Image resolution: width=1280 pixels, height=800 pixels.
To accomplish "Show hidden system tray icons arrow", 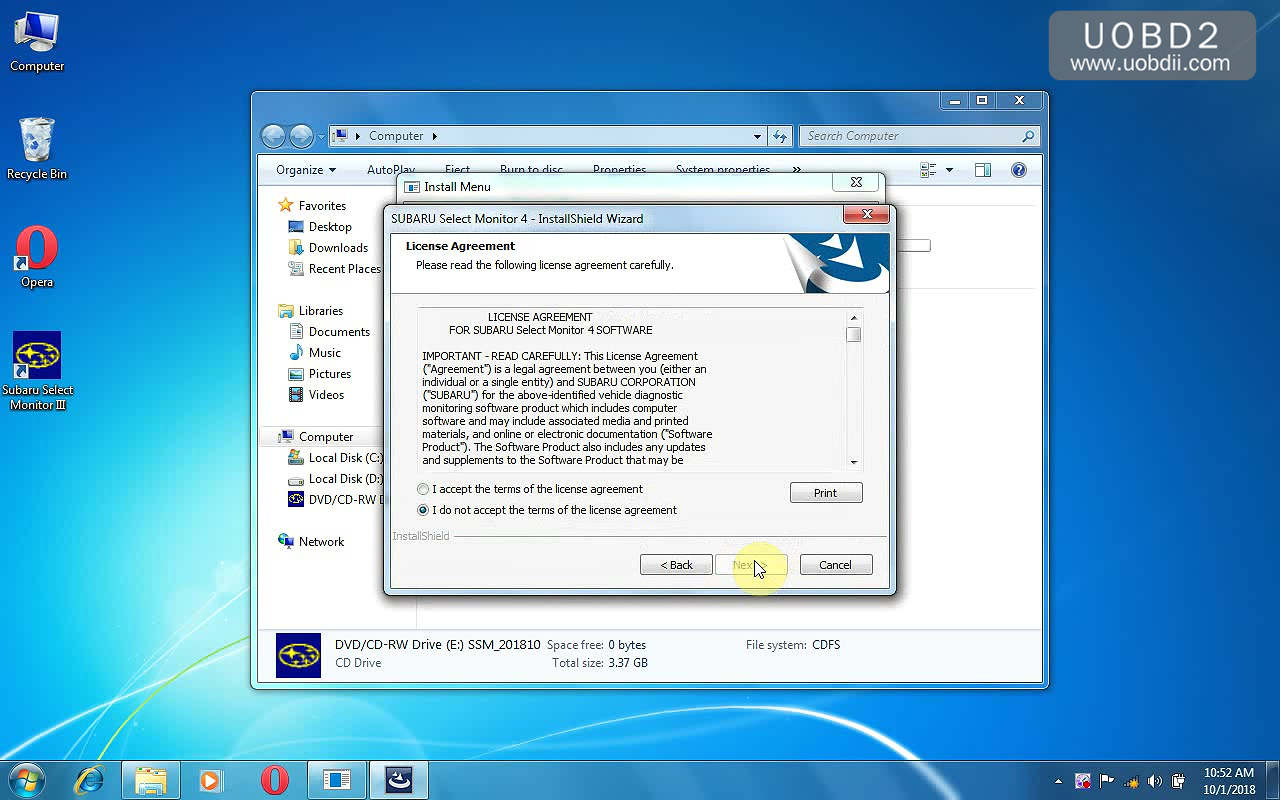I will coord(1058,781).
